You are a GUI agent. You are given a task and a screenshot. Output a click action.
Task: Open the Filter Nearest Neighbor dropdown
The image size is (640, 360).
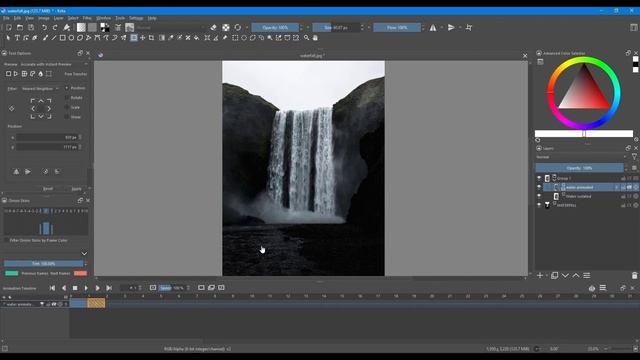pyautogui.click(x=40, y=89)
